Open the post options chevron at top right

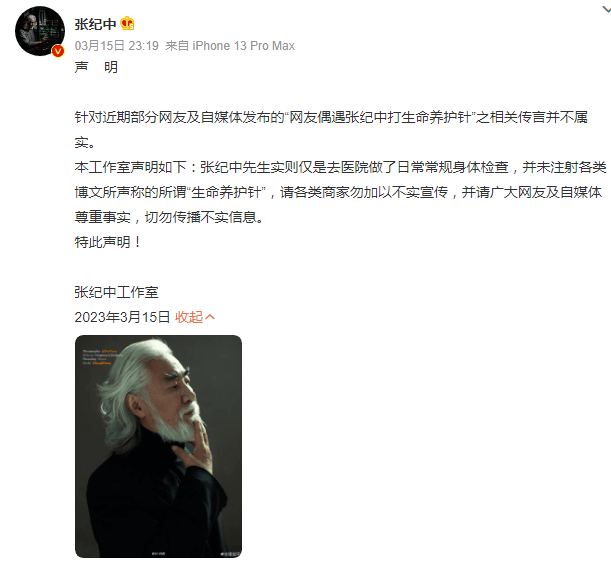606,9
